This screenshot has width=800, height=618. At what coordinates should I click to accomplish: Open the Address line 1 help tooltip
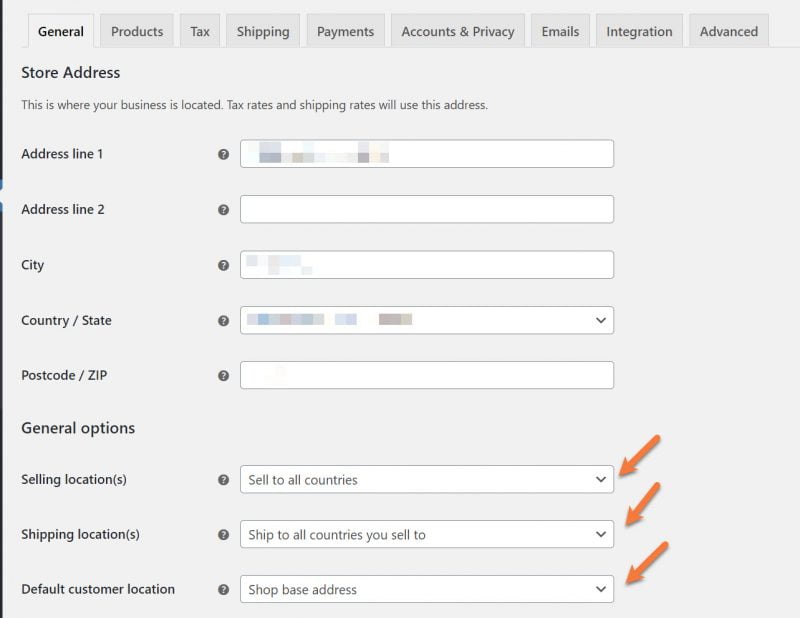(224, 153)
